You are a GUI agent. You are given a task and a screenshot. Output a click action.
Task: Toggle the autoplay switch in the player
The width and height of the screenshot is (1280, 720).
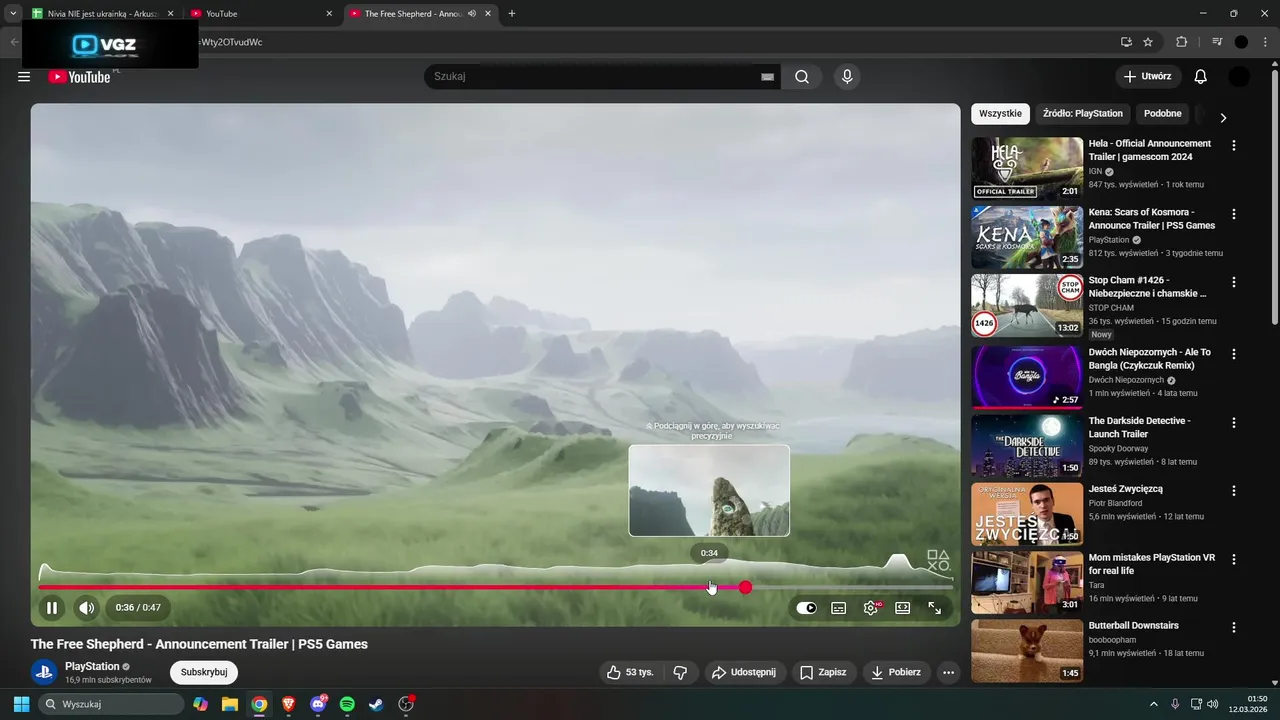(x=806, y=608)
